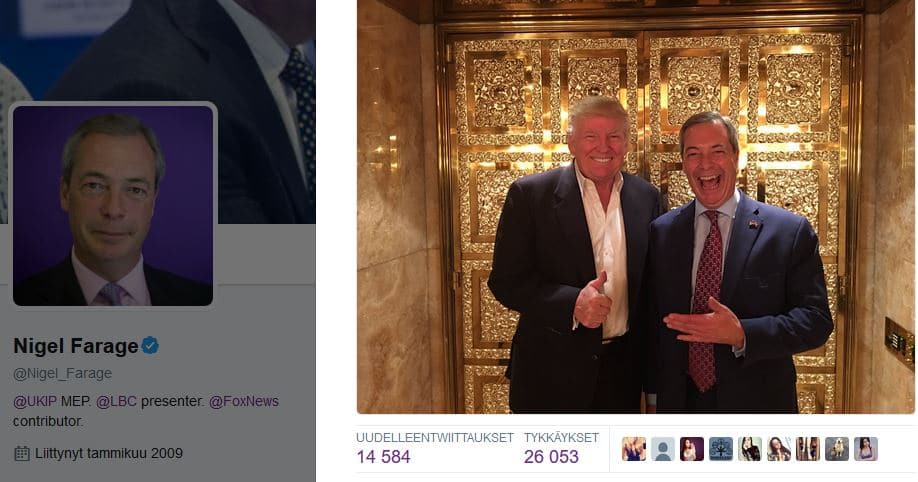Open the @UKIP mention link in bio

(34, 401)
